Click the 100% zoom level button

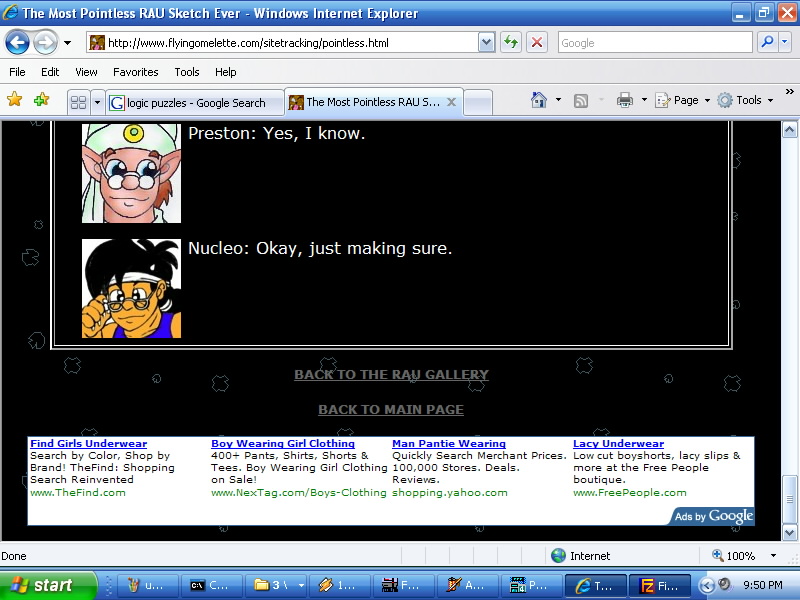(x=734, y=556)
